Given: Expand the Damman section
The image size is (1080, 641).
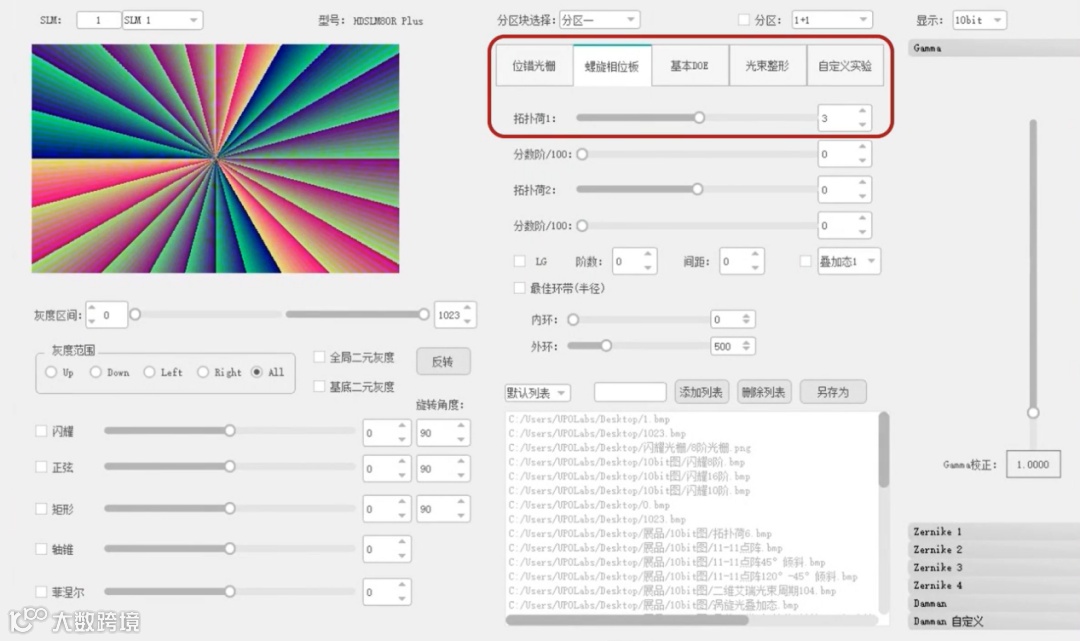Looking at the screenshot, I should coord(994,603).
